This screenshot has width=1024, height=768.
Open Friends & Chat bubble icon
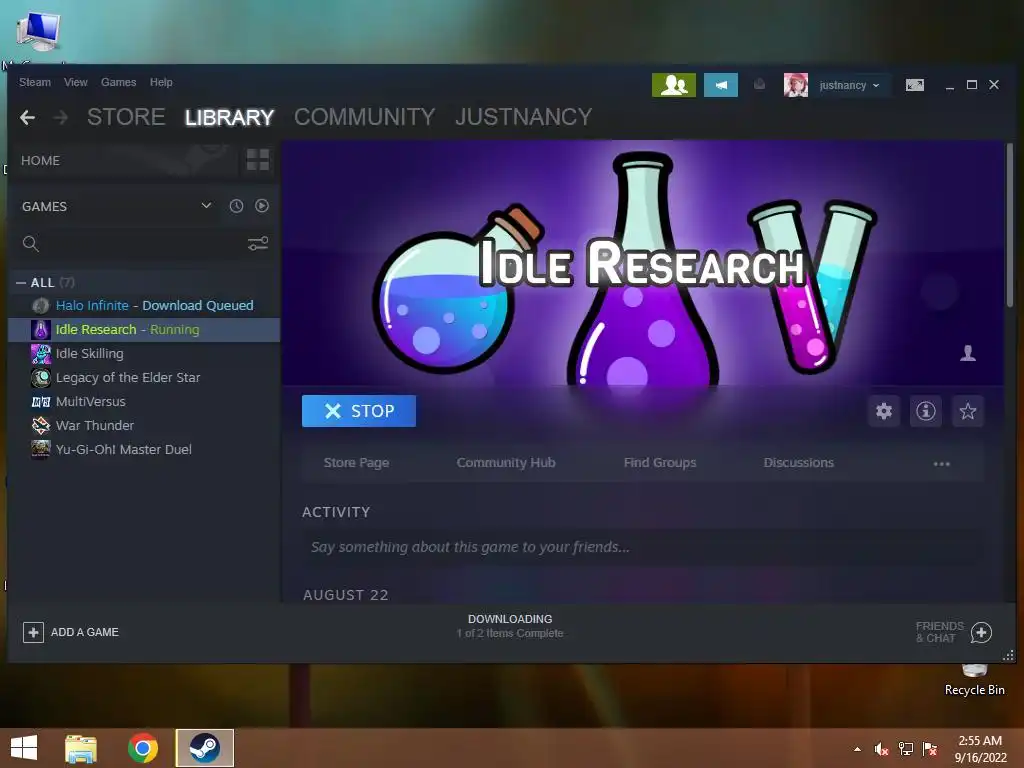[x=981, y=632]
